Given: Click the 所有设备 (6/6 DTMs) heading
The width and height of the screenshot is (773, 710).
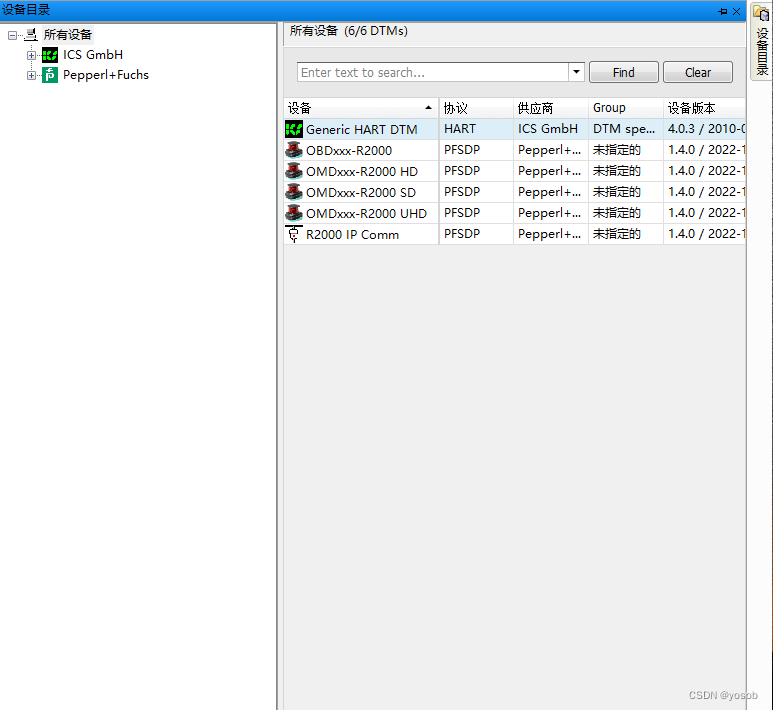Looking at the screenshot, I should (349, 31).
